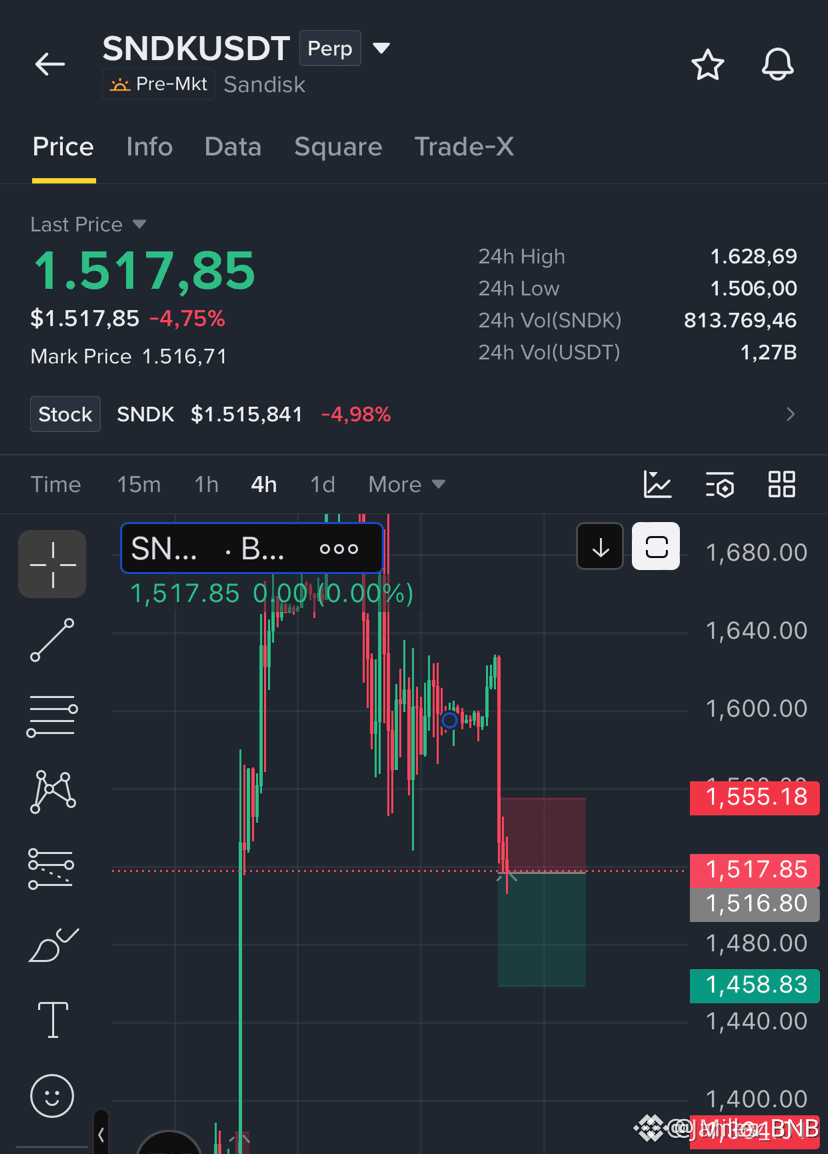Screen dimensions: 828x1154
Task: Open the Trade-X tab
Action: click(464, 146)
